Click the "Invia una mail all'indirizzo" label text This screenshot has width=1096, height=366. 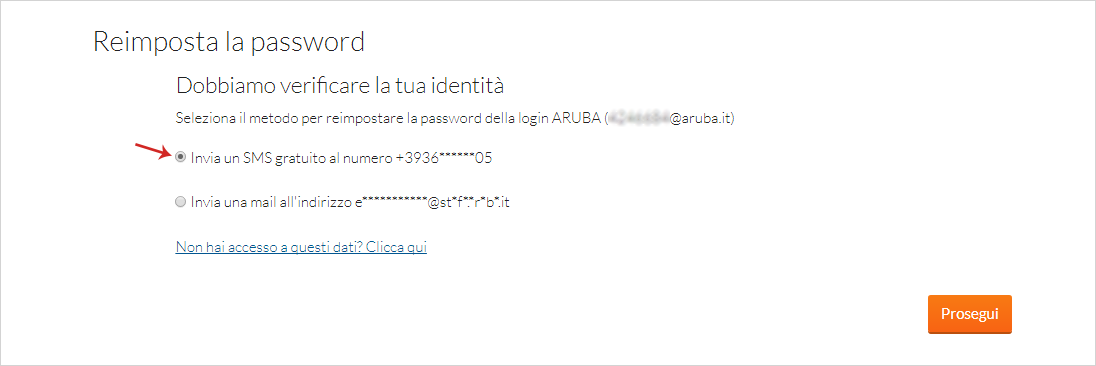tap(271, 203)
